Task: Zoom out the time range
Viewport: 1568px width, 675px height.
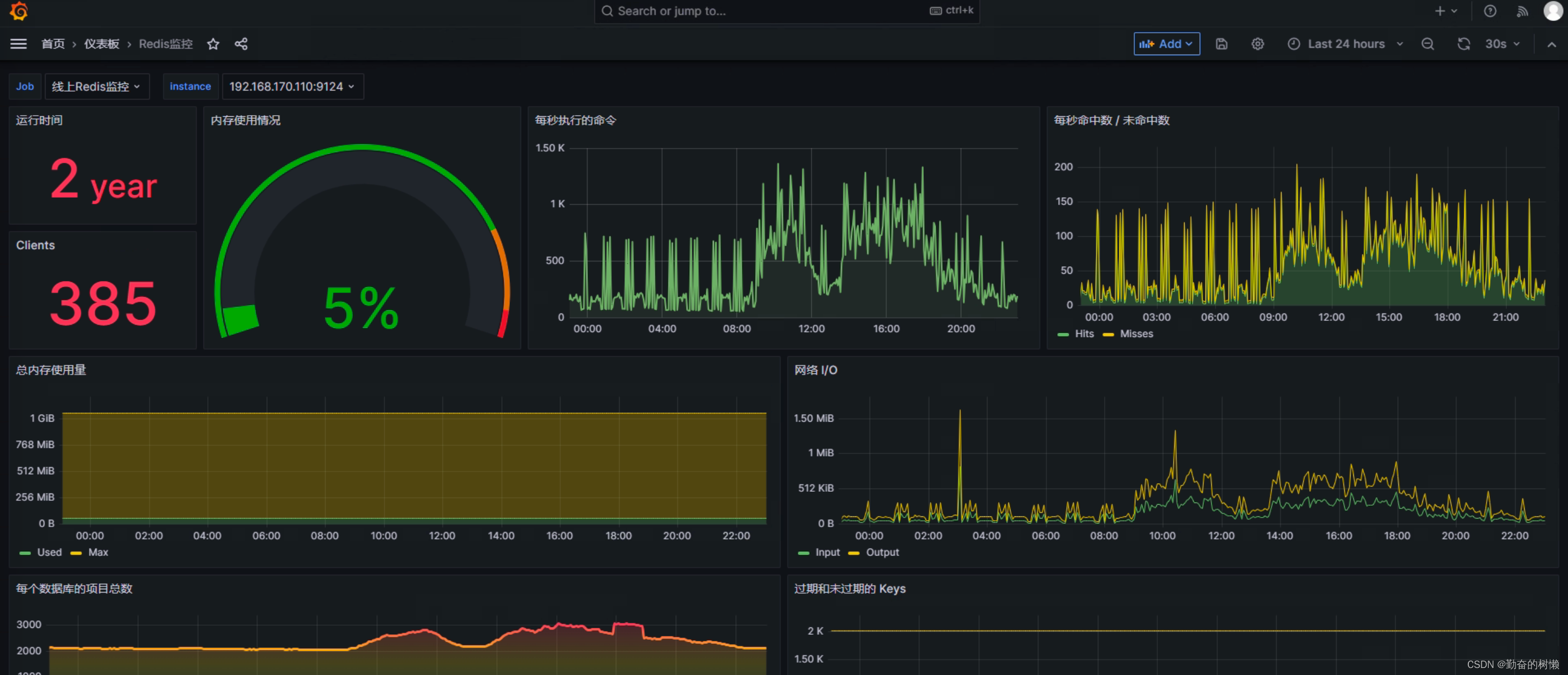Action: pos(1427,44)
